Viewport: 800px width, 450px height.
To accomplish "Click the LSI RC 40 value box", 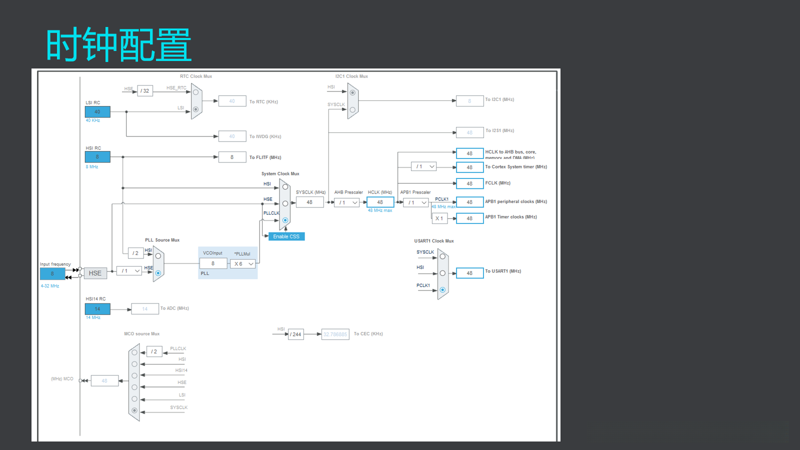I will (x=97, y=112).
